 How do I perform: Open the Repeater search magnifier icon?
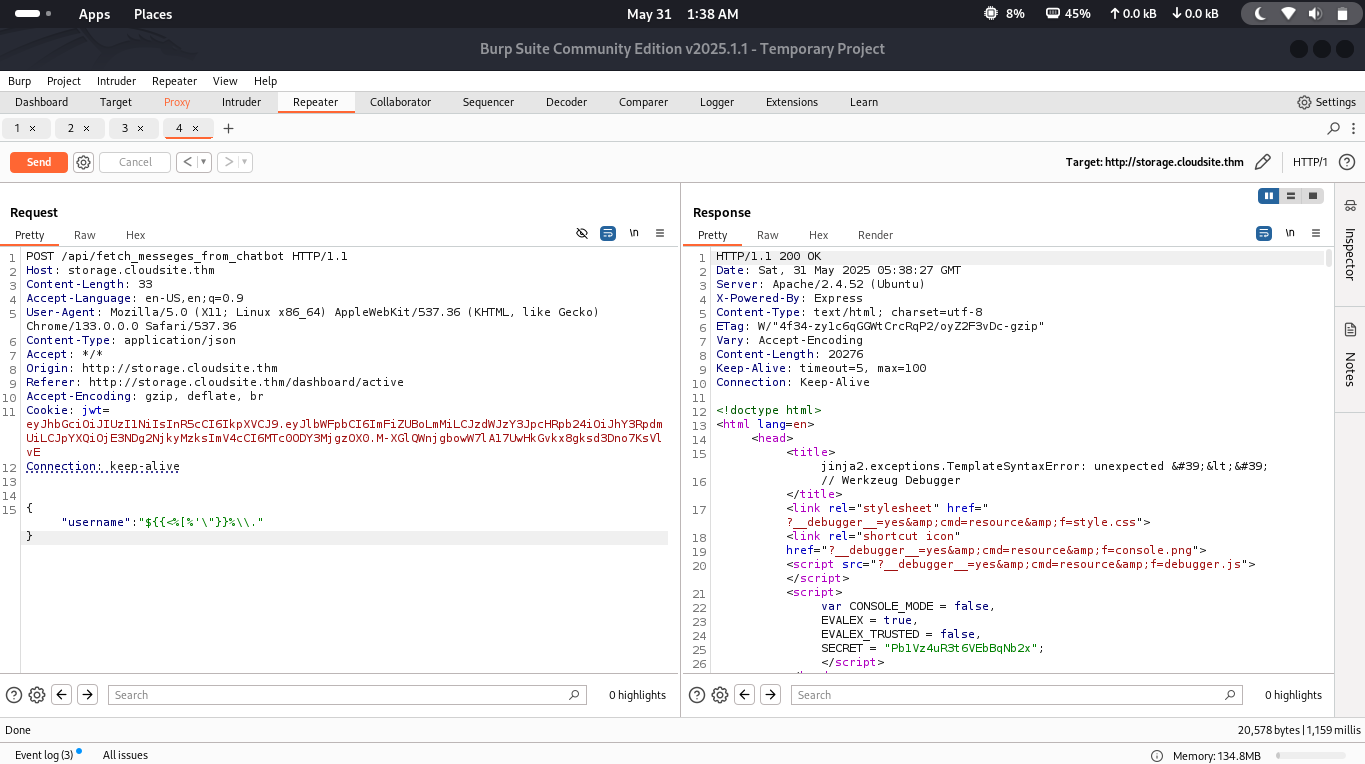coord(1333,128)
